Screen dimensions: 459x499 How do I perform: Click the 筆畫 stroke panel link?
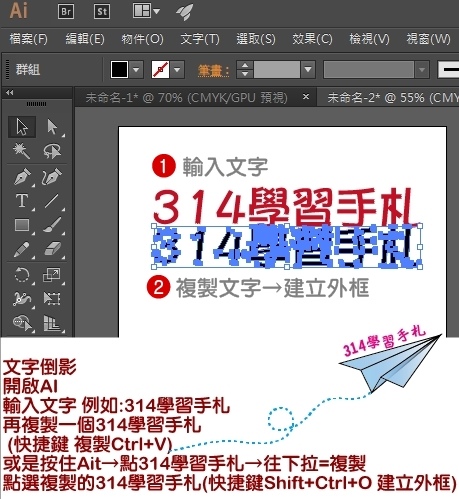[x=213, y=71]
